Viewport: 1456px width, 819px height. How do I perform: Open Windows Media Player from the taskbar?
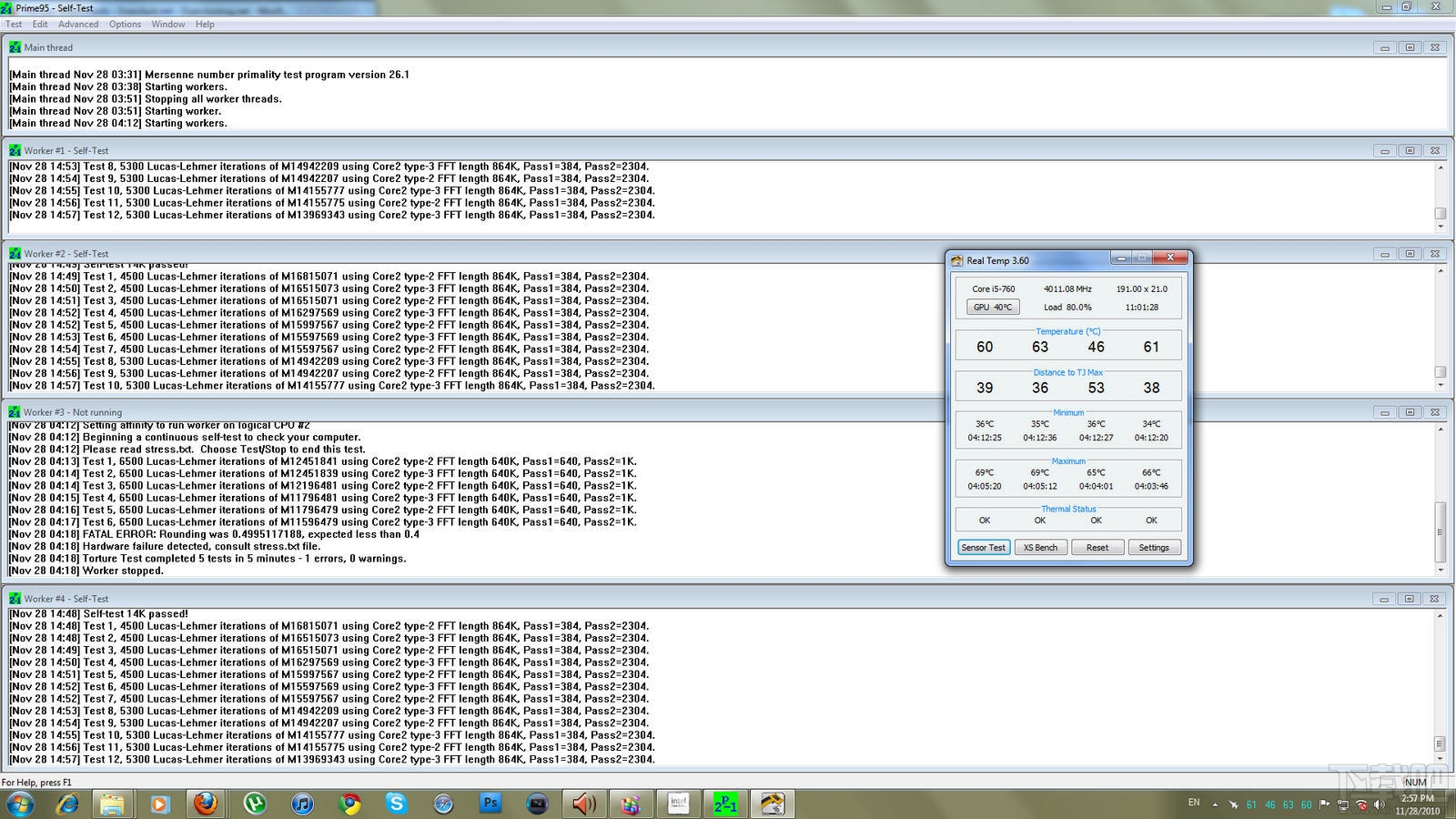pos(159,804)
